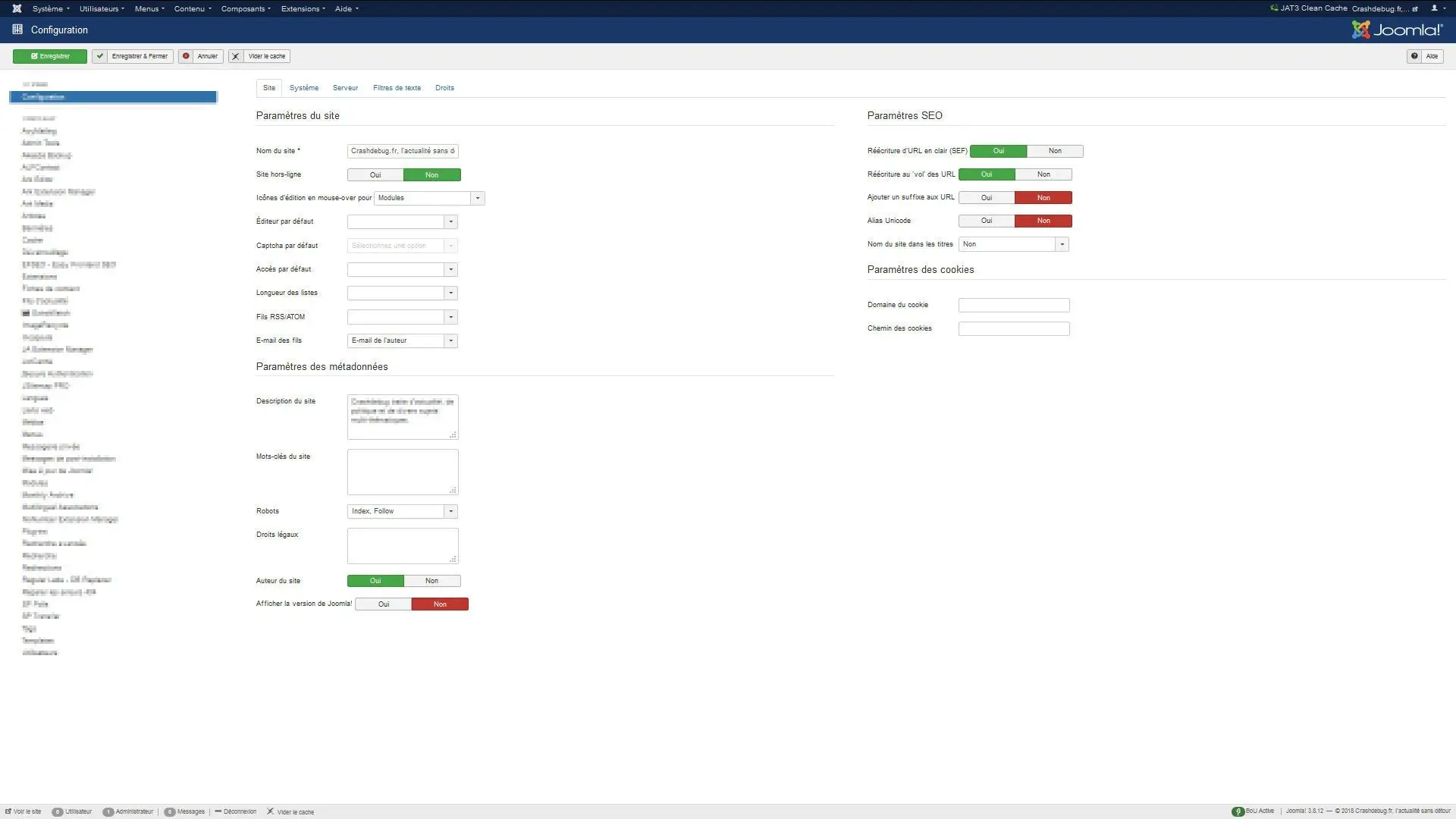Click the Nom du site input field
Image resolution: width=1456 pixels, height=819 pixels.
click(x=403, y=151)
